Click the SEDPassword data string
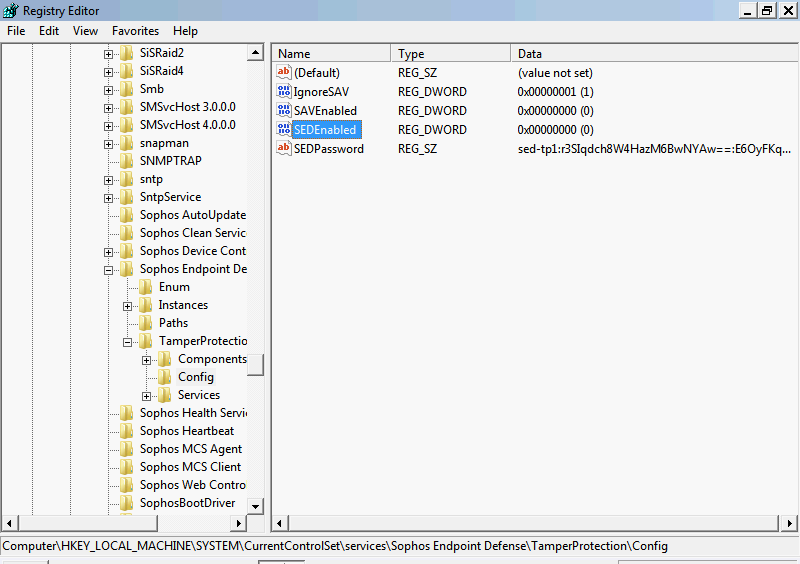 click(x=654, y=149)
